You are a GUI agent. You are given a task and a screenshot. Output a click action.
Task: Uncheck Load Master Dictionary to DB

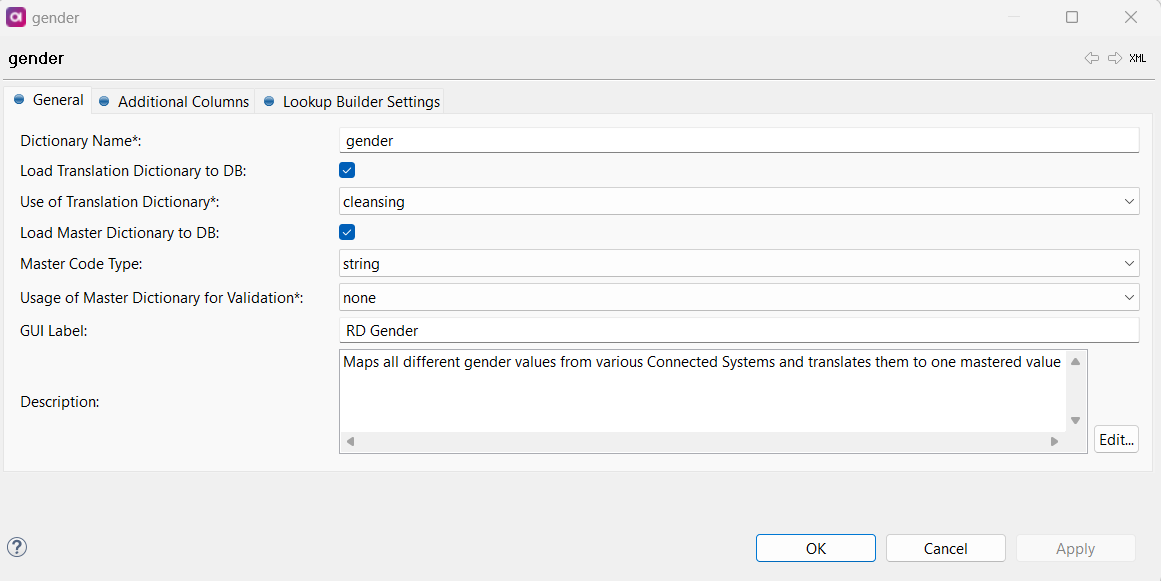coord(346,232)
